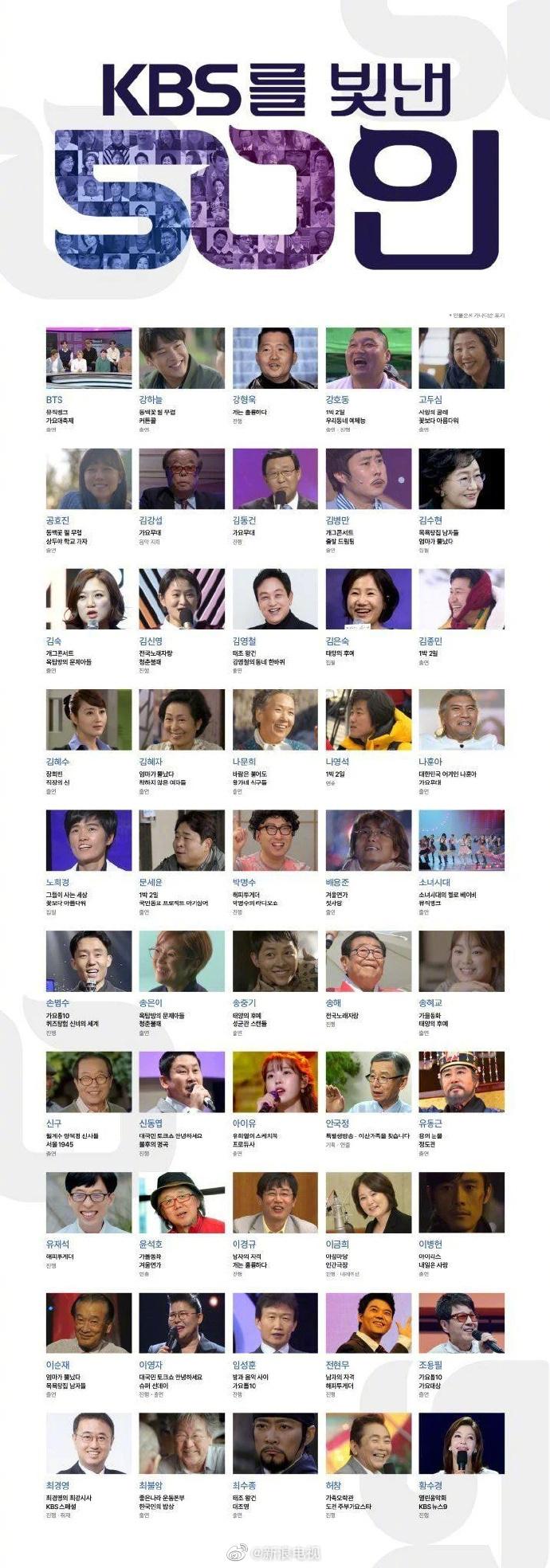Viewport: 550px width, 1568px height.
Task: Open the 조용필 singer thumbnail
Action: click(x=462, y=1323)
